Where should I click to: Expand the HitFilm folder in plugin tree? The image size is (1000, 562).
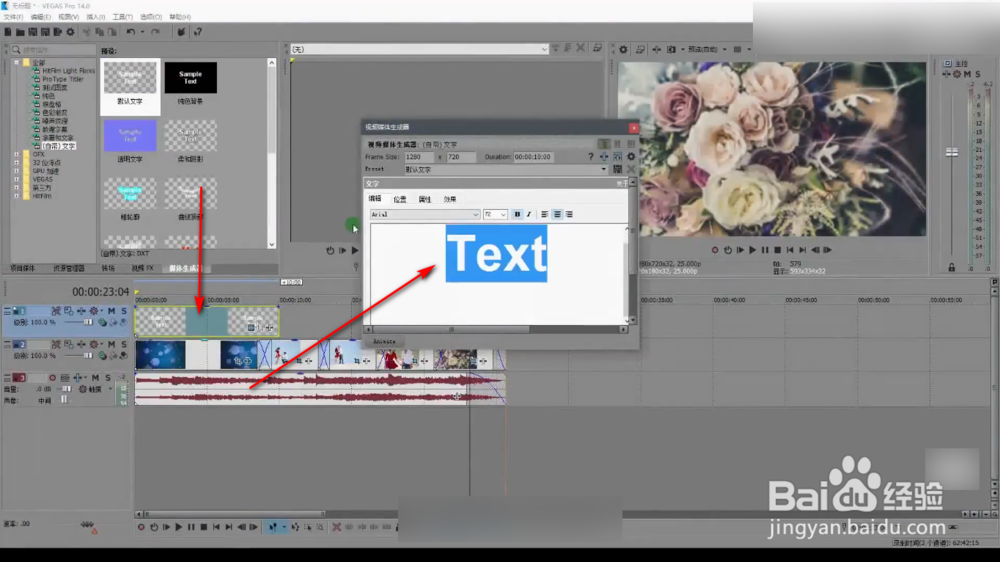(x=17, y=196)
